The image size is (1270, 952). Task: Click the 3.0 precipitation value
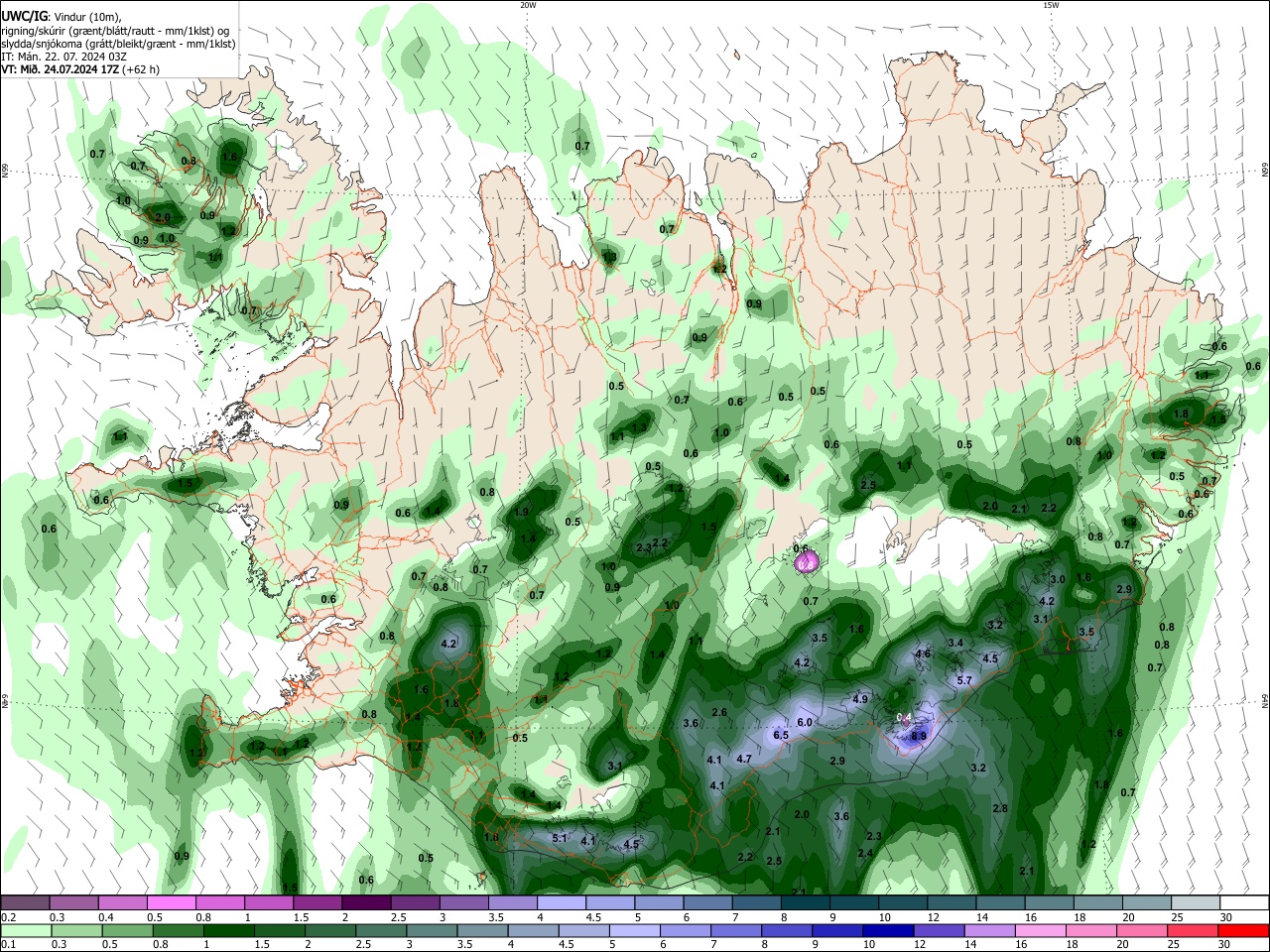(1058, 579)
